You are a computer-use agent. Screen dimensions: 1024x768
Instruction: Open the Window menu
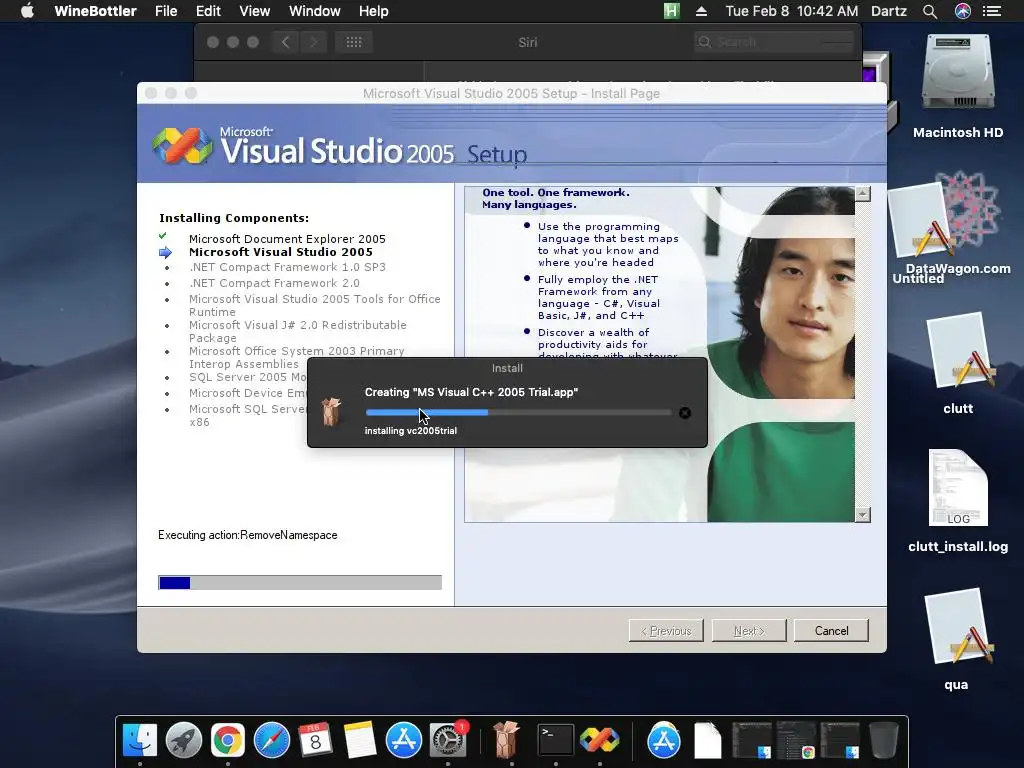pos(315,11)
